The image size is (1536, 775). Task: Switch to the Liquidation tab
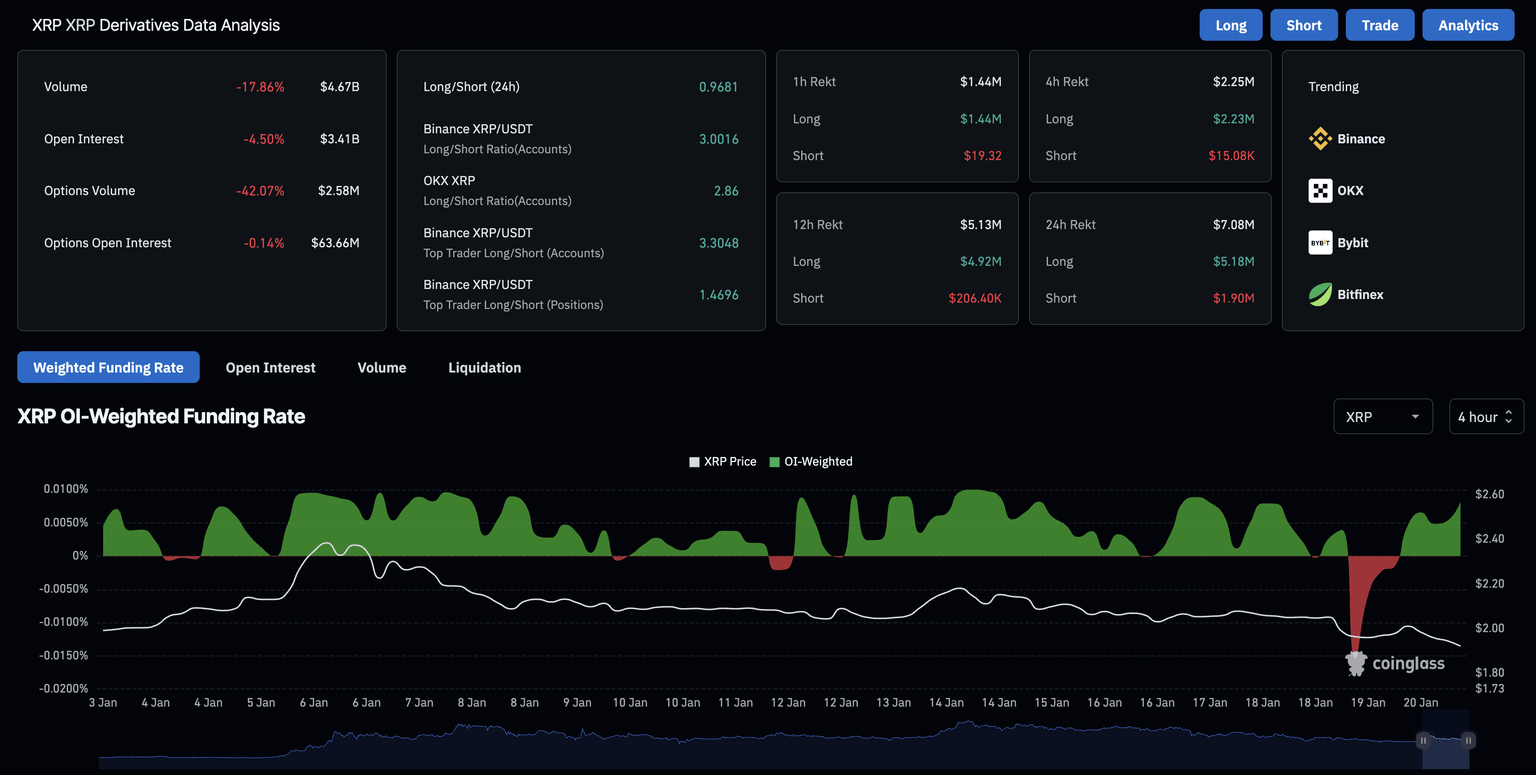[484, 368]
